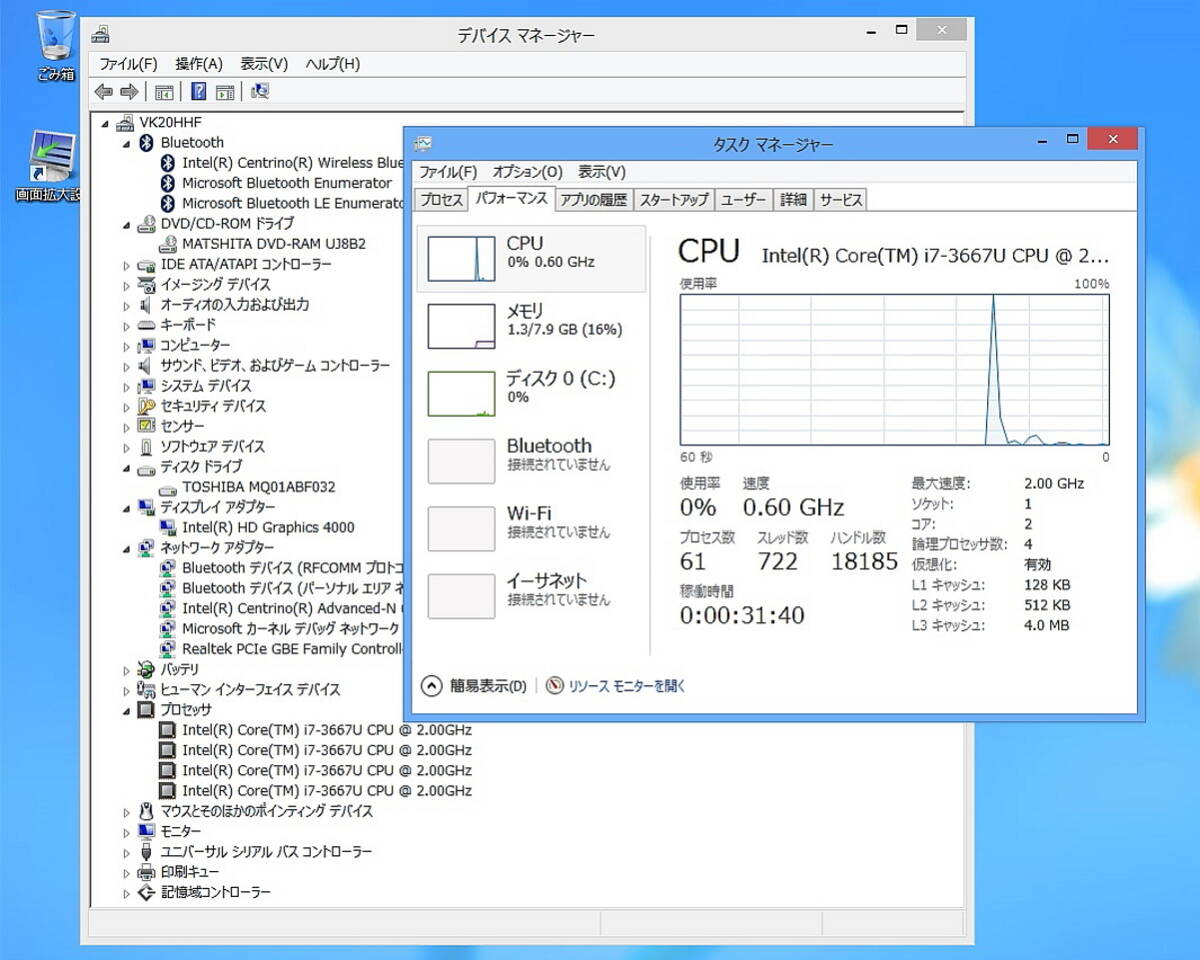Click the blue question mark Help toolbar icon

click(x=198, y=92)
